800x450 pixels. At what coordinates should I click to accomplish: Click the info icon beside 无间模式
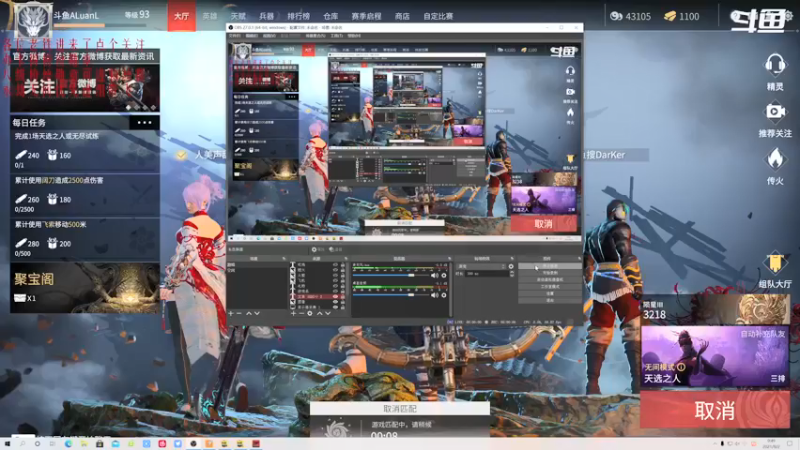click(681, 367)
